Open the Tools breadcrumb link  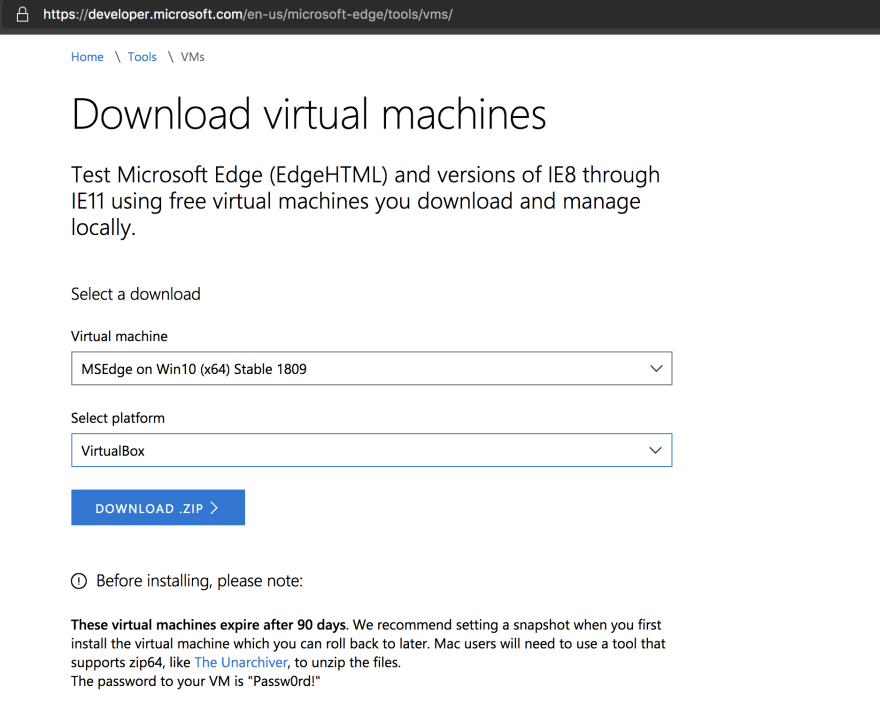(x=142, y=57)
